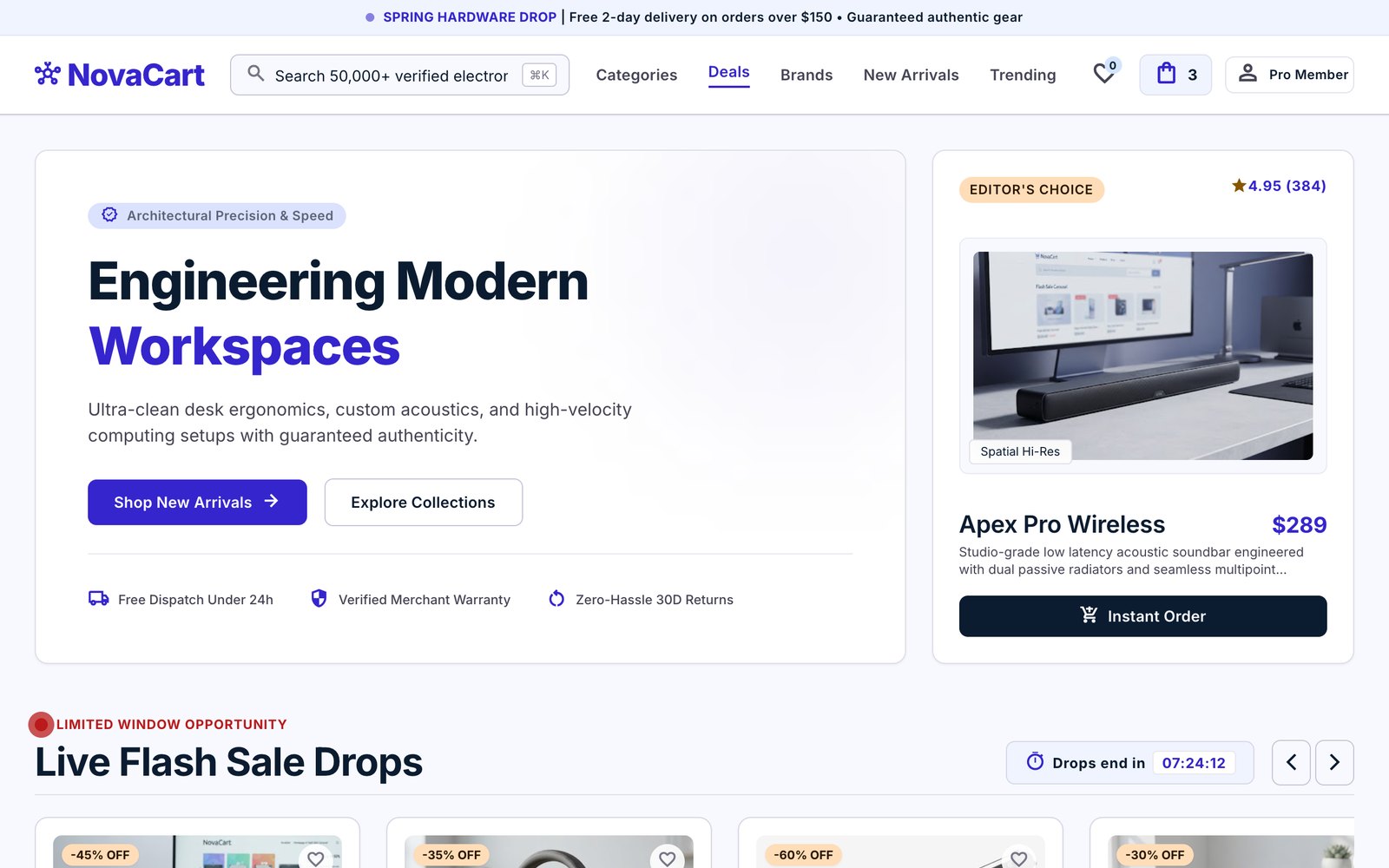Click the -30% OFF discount badge
Image resolution: width=1389 pixels, height=868 pixels.
pyautogui.click(x=1155, y=855)
